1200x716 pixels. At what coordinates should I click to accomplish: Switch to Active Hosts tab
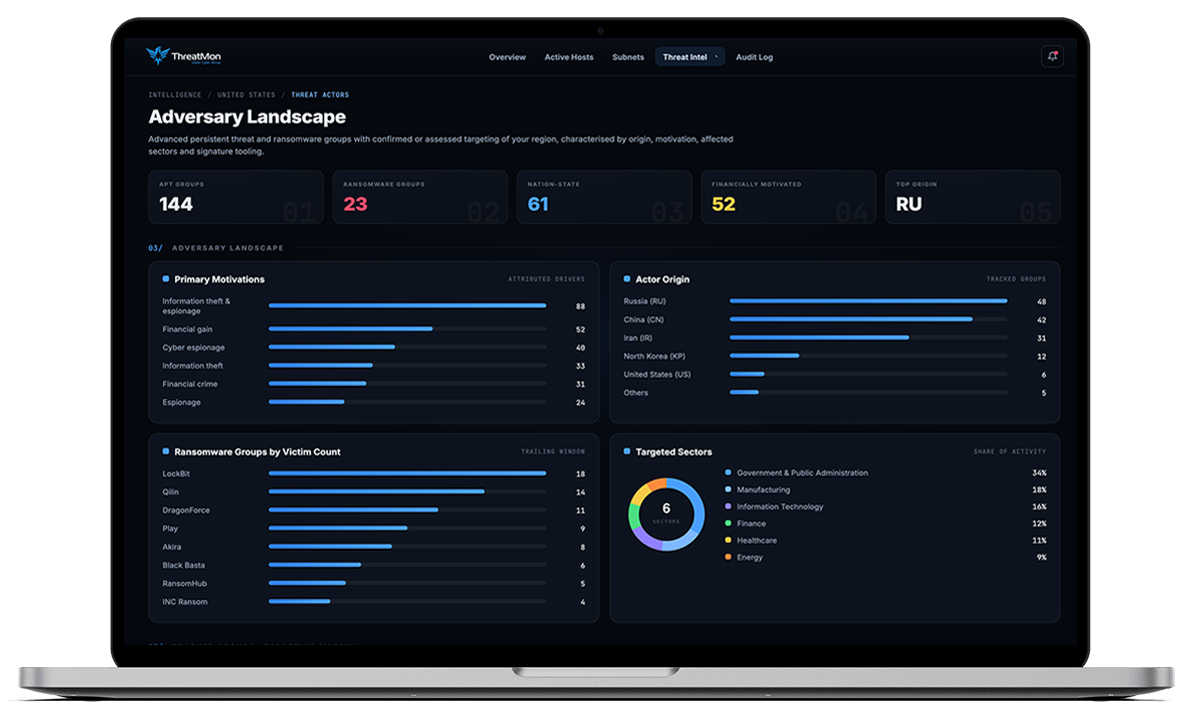pos(569,57)
